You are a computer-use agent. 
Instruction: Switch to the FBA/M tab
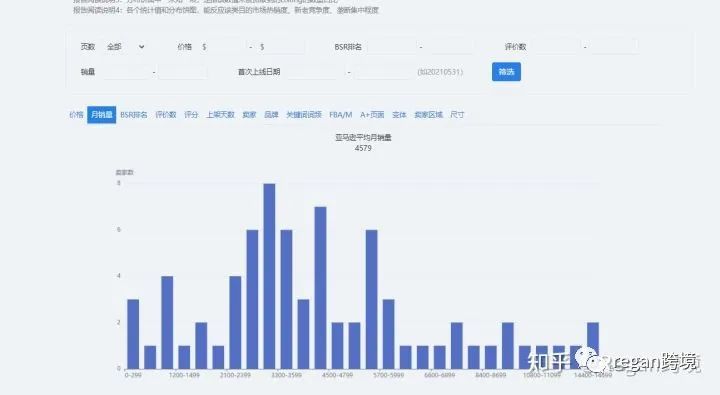[341, 115]
